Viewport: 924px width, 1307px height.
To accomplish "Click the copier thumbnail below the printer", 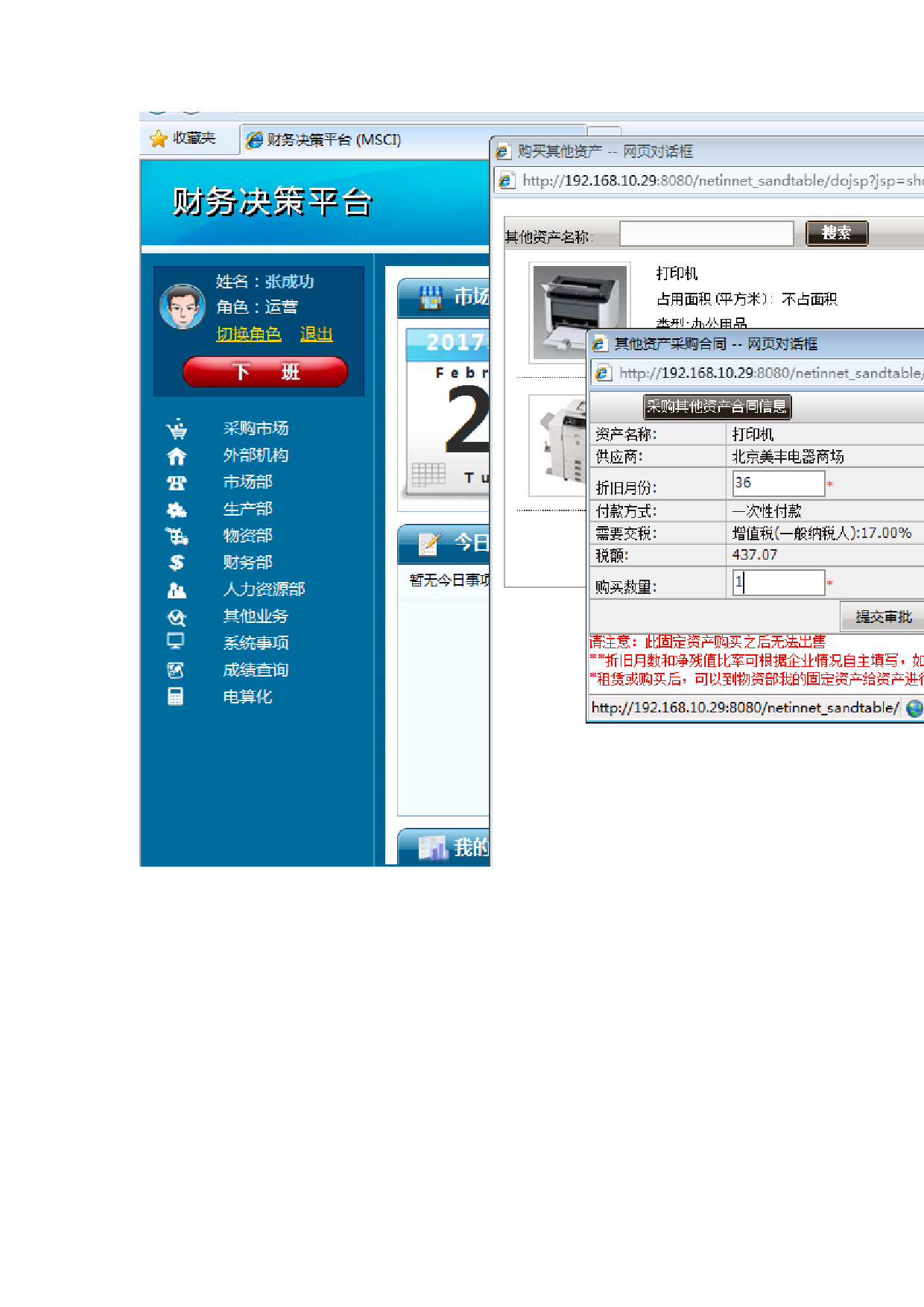I will 557,446.
